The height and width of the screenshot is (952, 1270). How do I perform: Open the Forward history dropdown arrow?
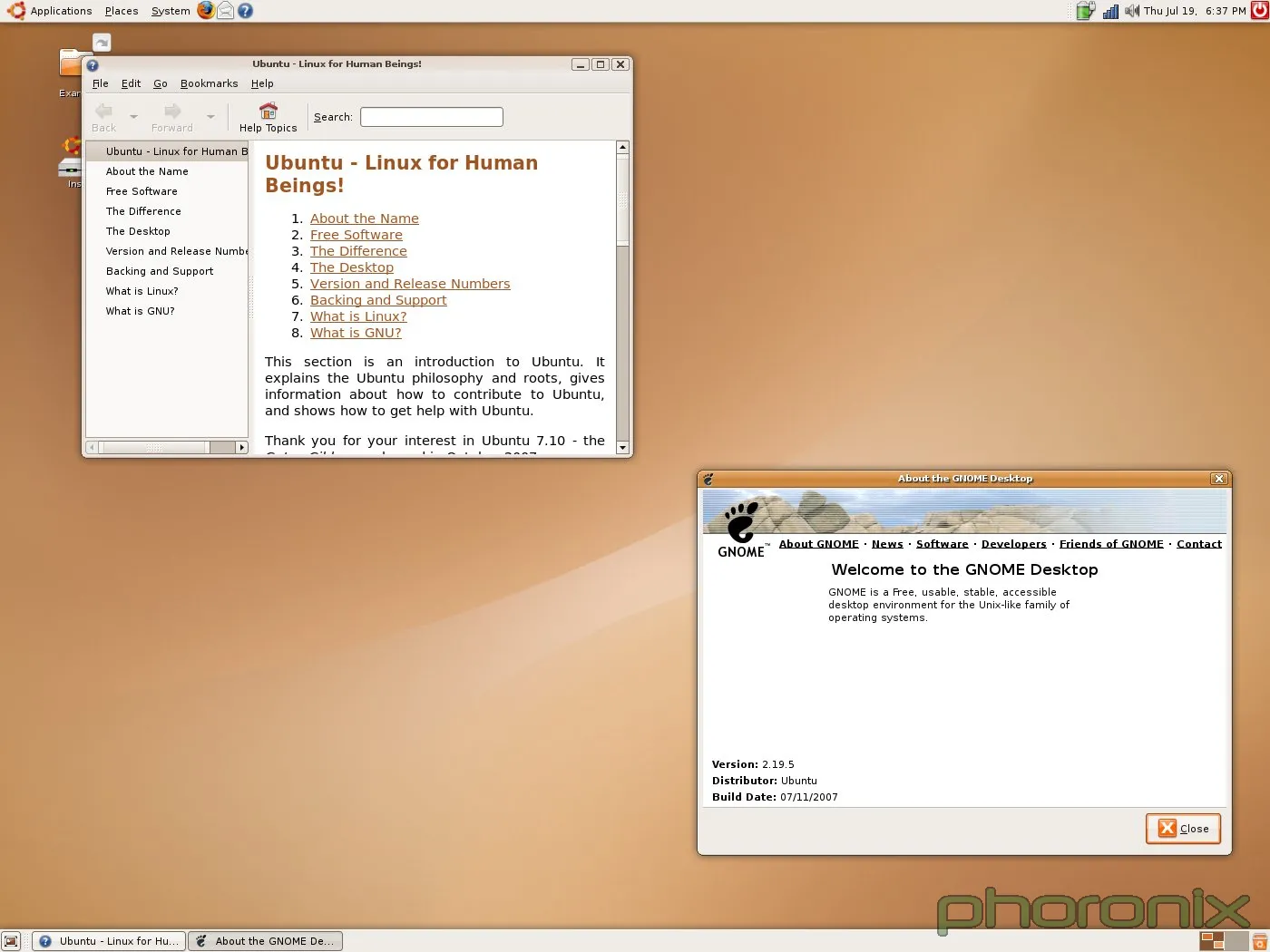click(x=210, y=117)
